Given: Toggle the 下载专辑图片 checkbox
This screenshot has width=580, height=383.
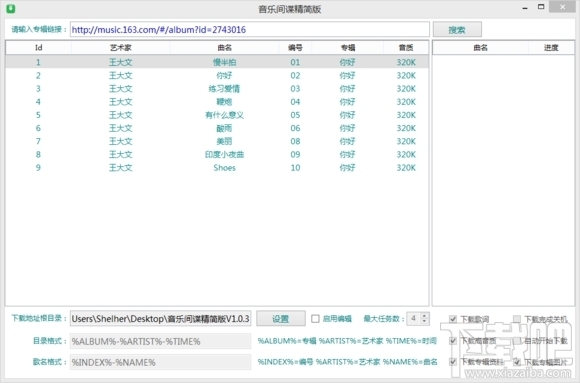Looking at the screenshot, I should 517,362.
